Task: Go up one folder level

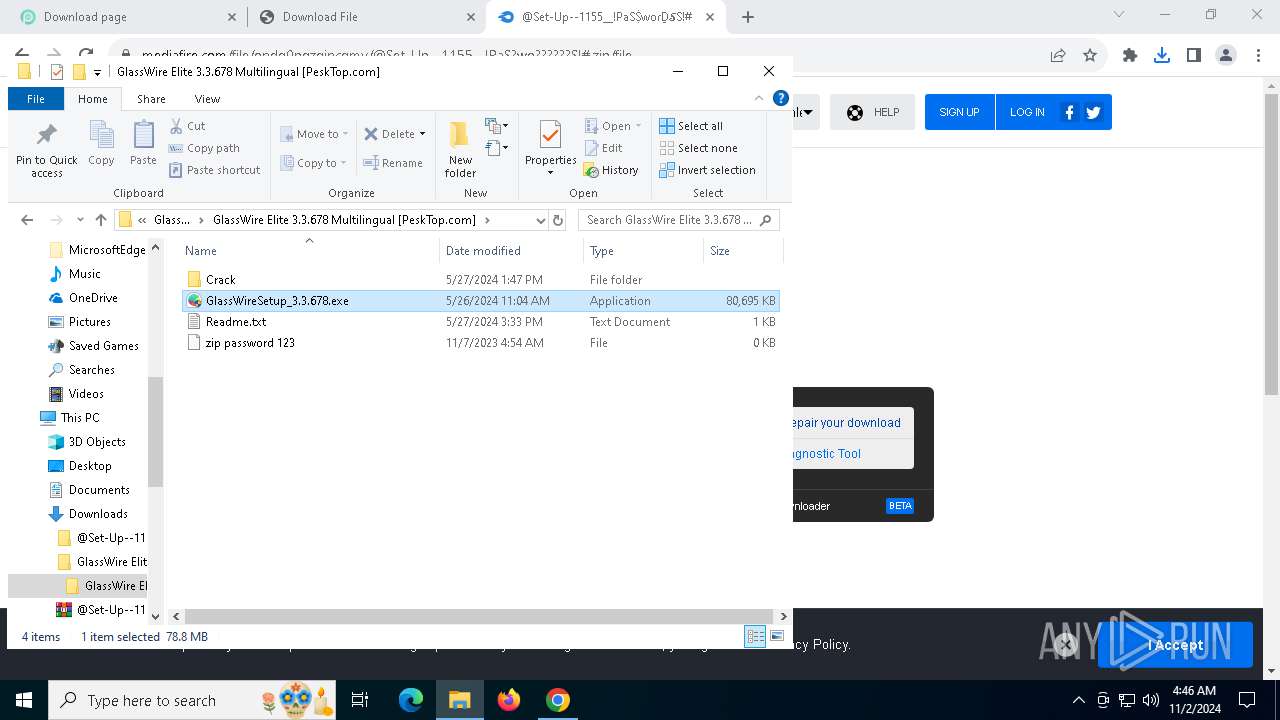Action: [101, 220]
